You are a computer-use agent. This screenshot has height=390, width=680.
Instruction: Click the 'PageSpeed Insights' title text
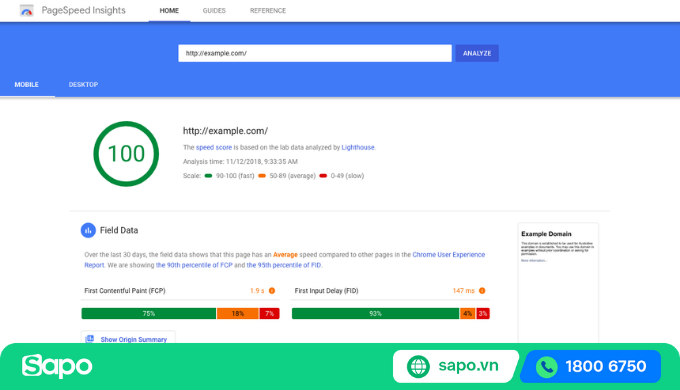[84, 10]
